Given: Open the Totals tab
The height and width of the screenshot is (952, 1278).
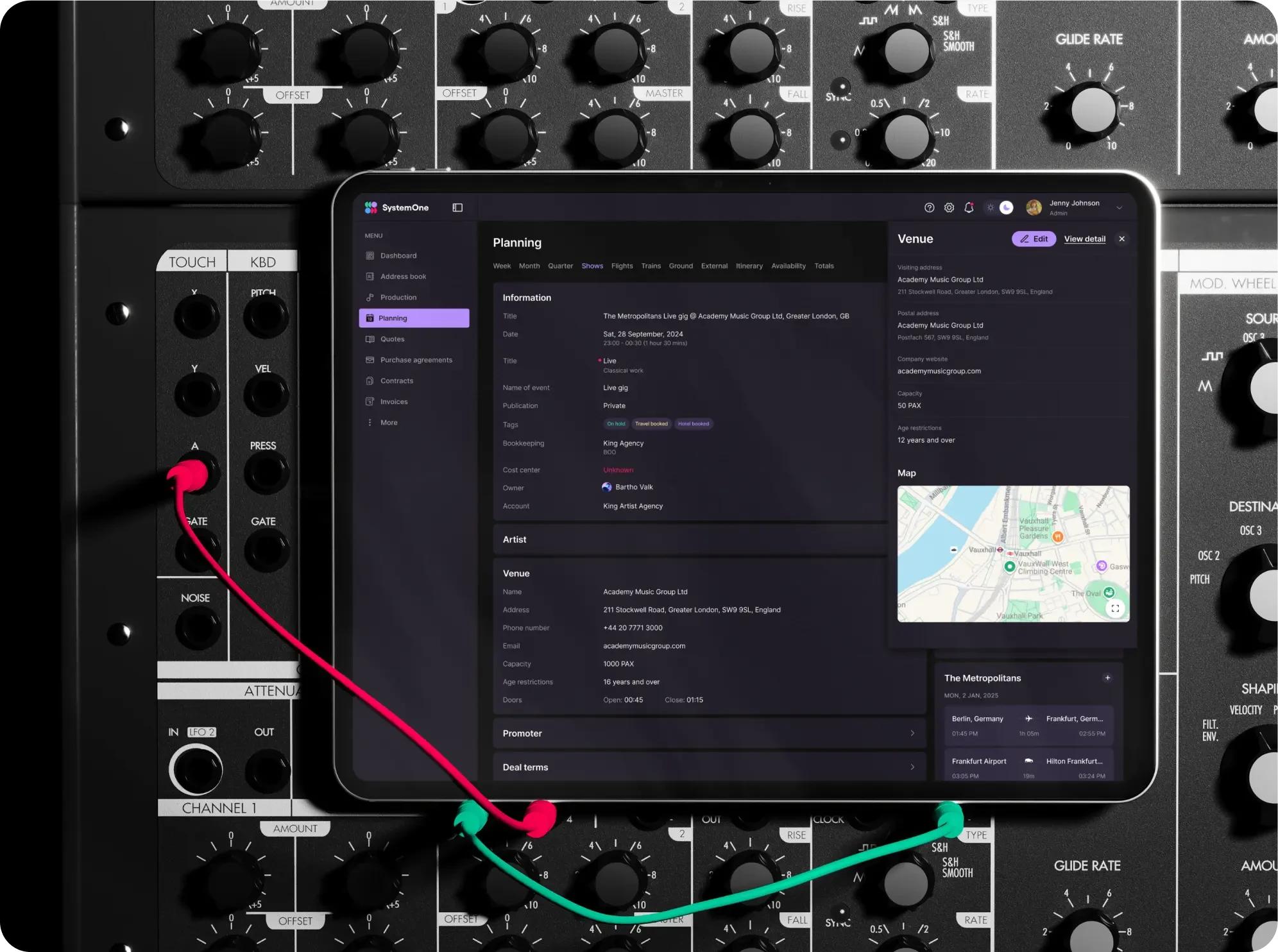Looking at the screenshot, I should [824, 266].
